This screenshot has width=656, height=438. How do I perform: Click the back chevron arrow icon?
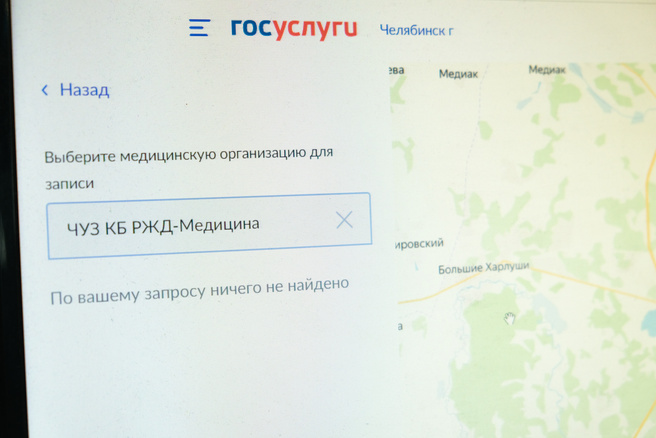tap(45, 90)
